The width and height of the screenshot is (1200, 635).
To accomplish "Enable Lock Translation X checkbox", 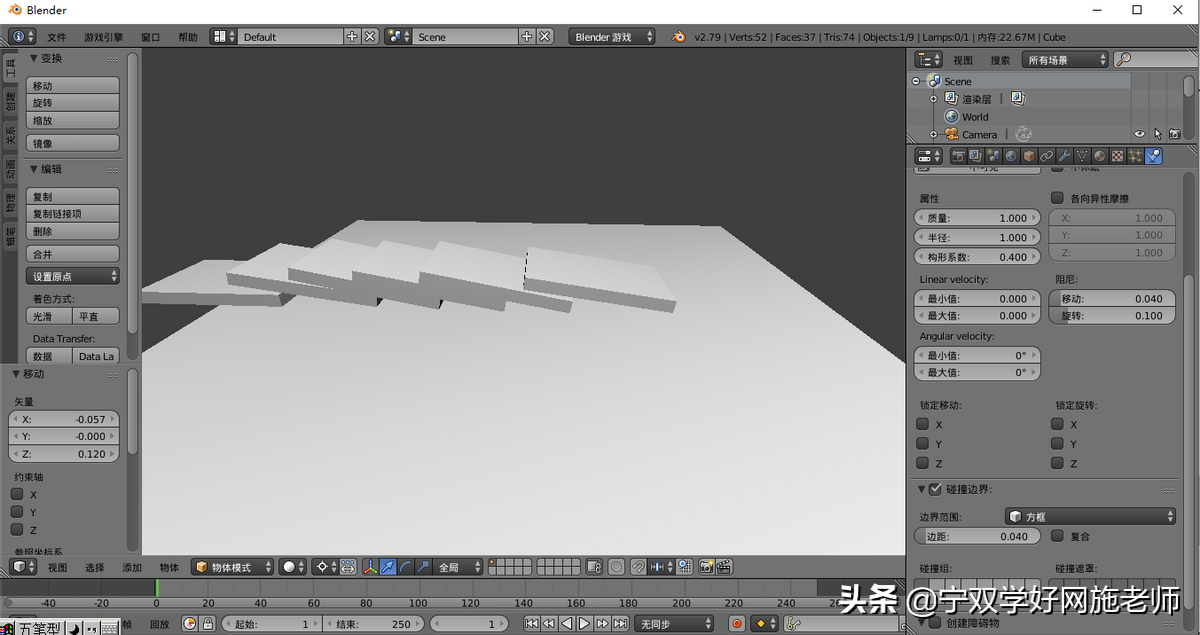I will click(922, 425).
